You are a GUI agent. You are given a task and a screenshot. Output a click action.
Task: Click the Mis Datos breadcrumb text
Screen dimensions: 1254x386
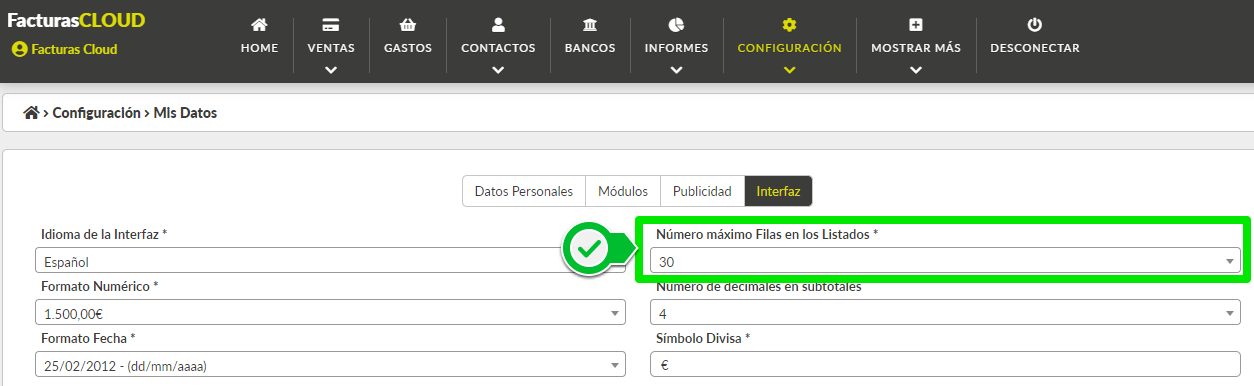(185, 113)
